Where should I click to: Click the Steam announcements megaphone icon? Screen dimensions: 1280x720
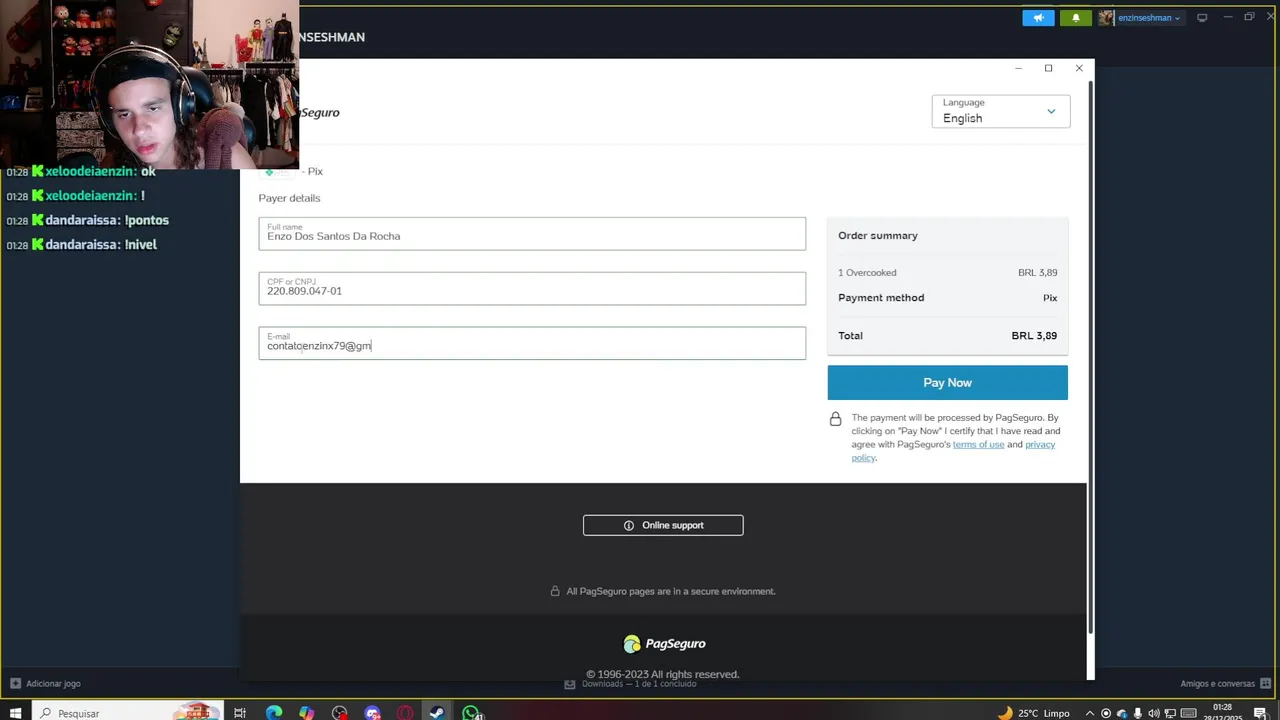[x=1038, y=18]
